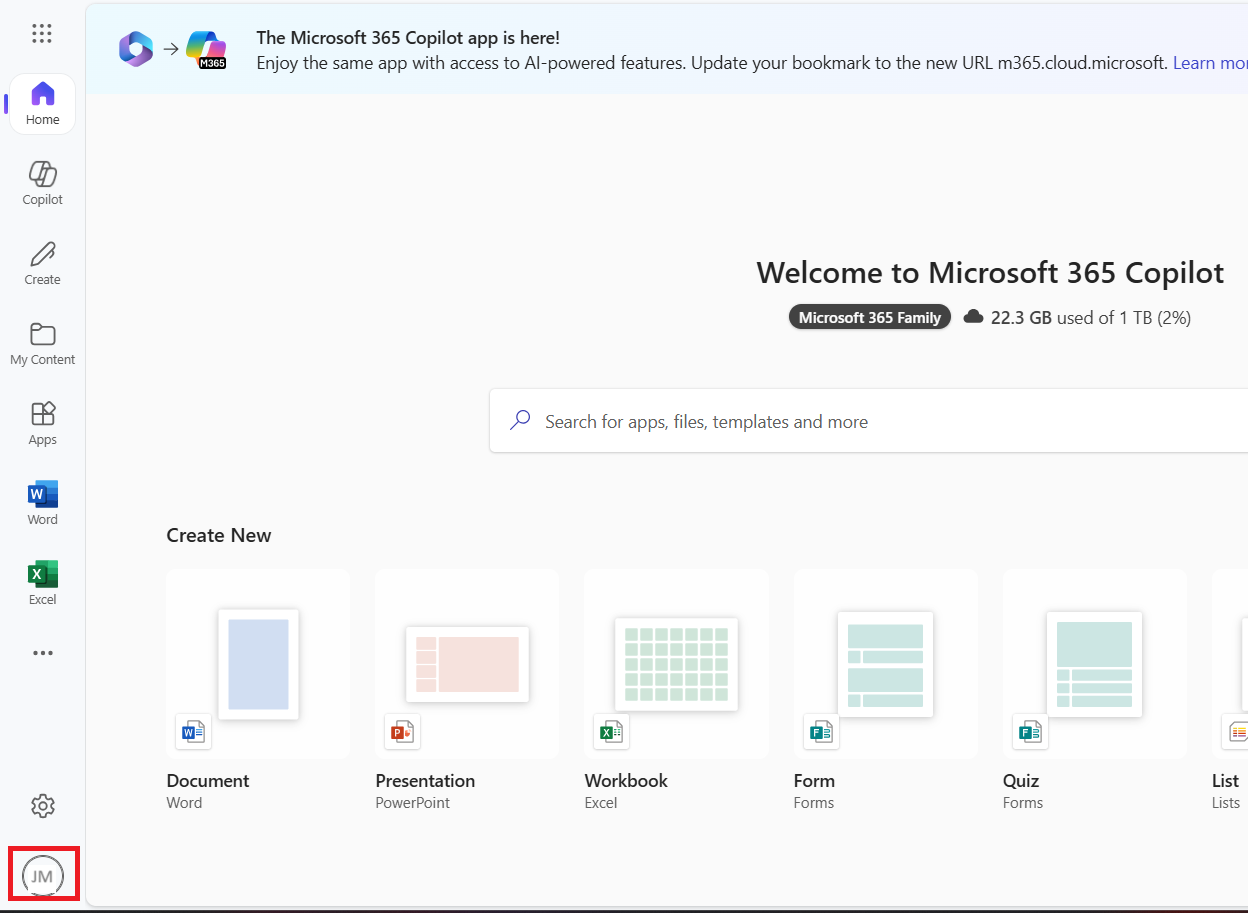Click the Workbook label text
Viewport: 1248px width, 913px height.
[x=626, y=781]
